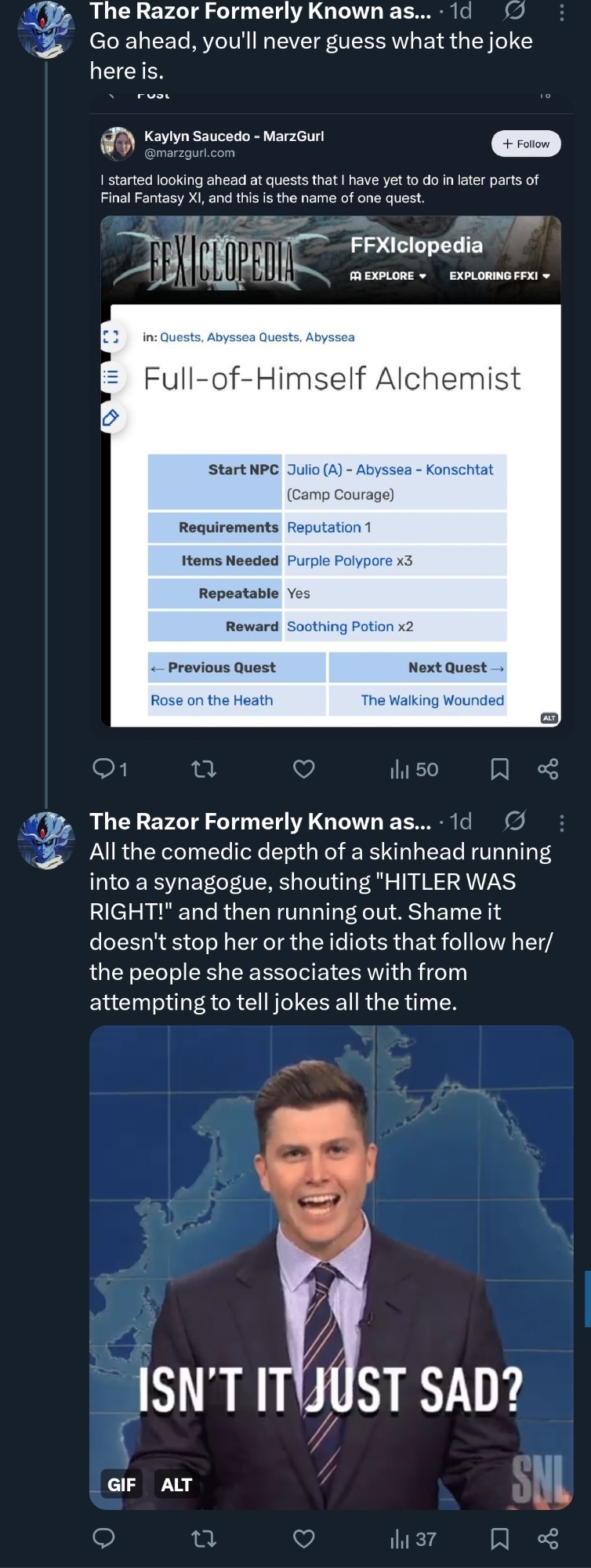Click the Follow button for MarzGurl
This screenshot has height=1568, width=591.
click(x=526, y=143)
